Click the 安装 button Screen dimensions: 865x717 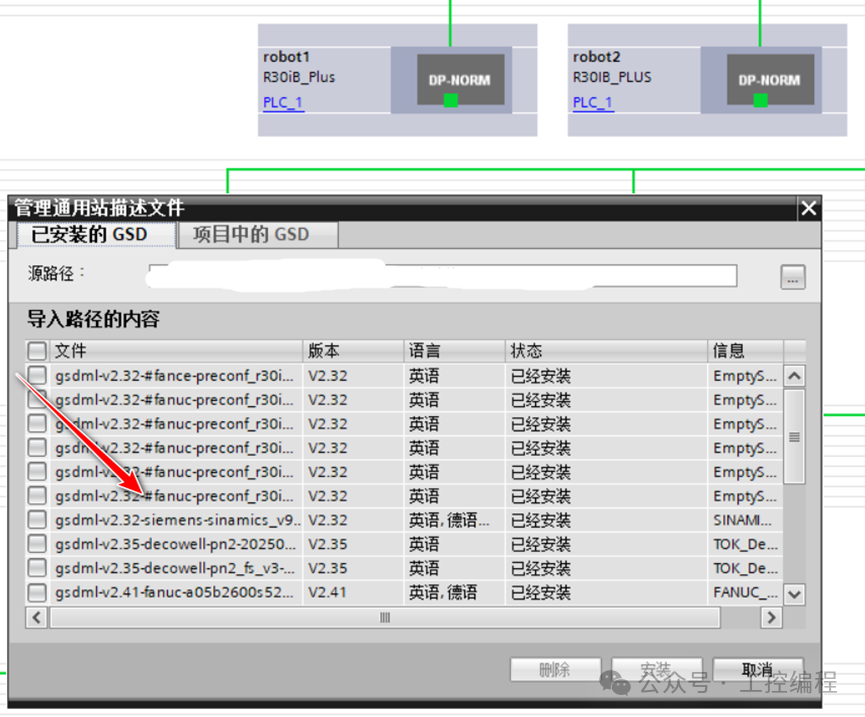pyautogui.click(x=656, y=670)
